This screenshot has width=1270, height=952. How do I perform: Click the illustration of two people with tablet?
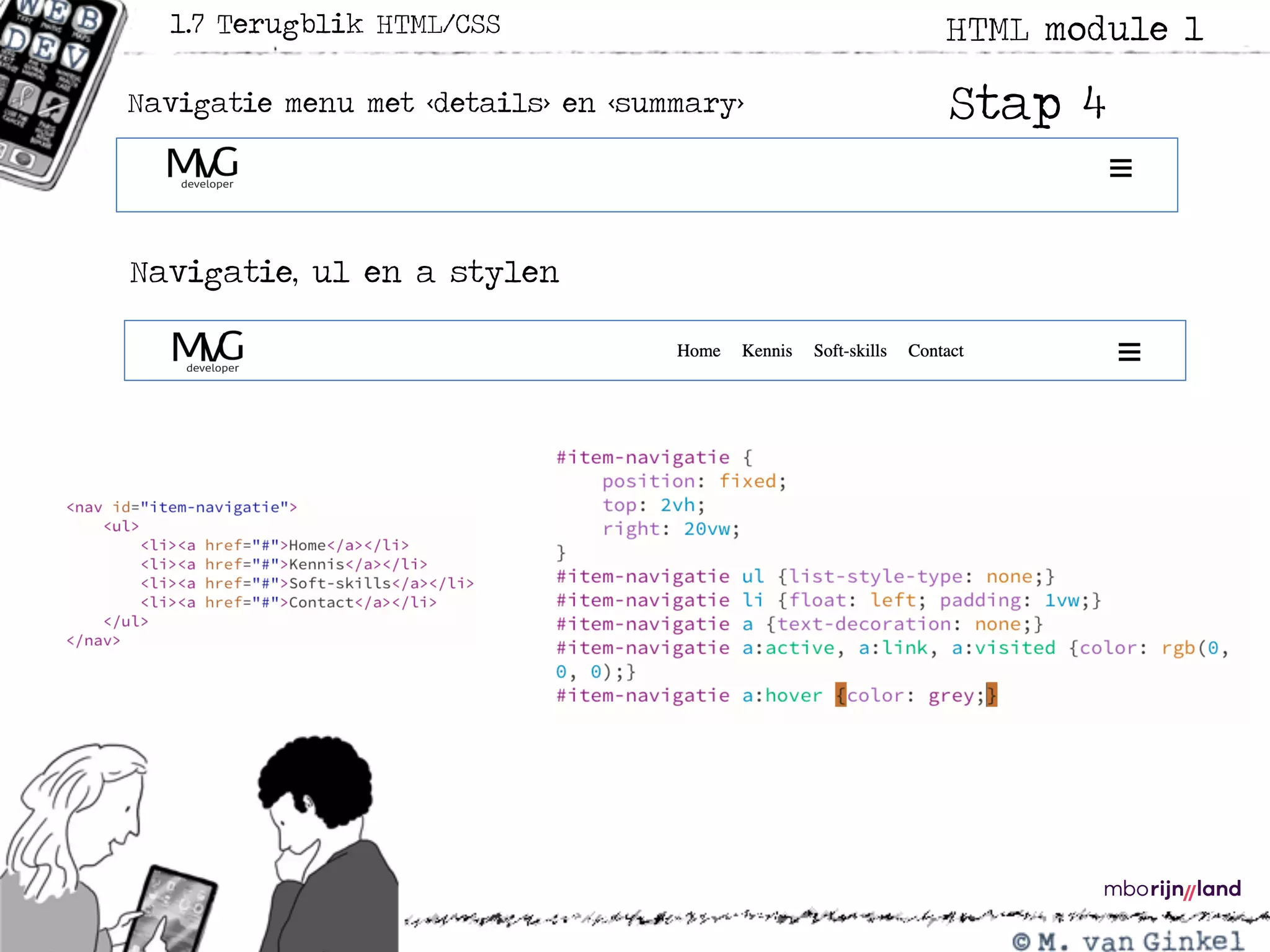(x=200, y=844)
